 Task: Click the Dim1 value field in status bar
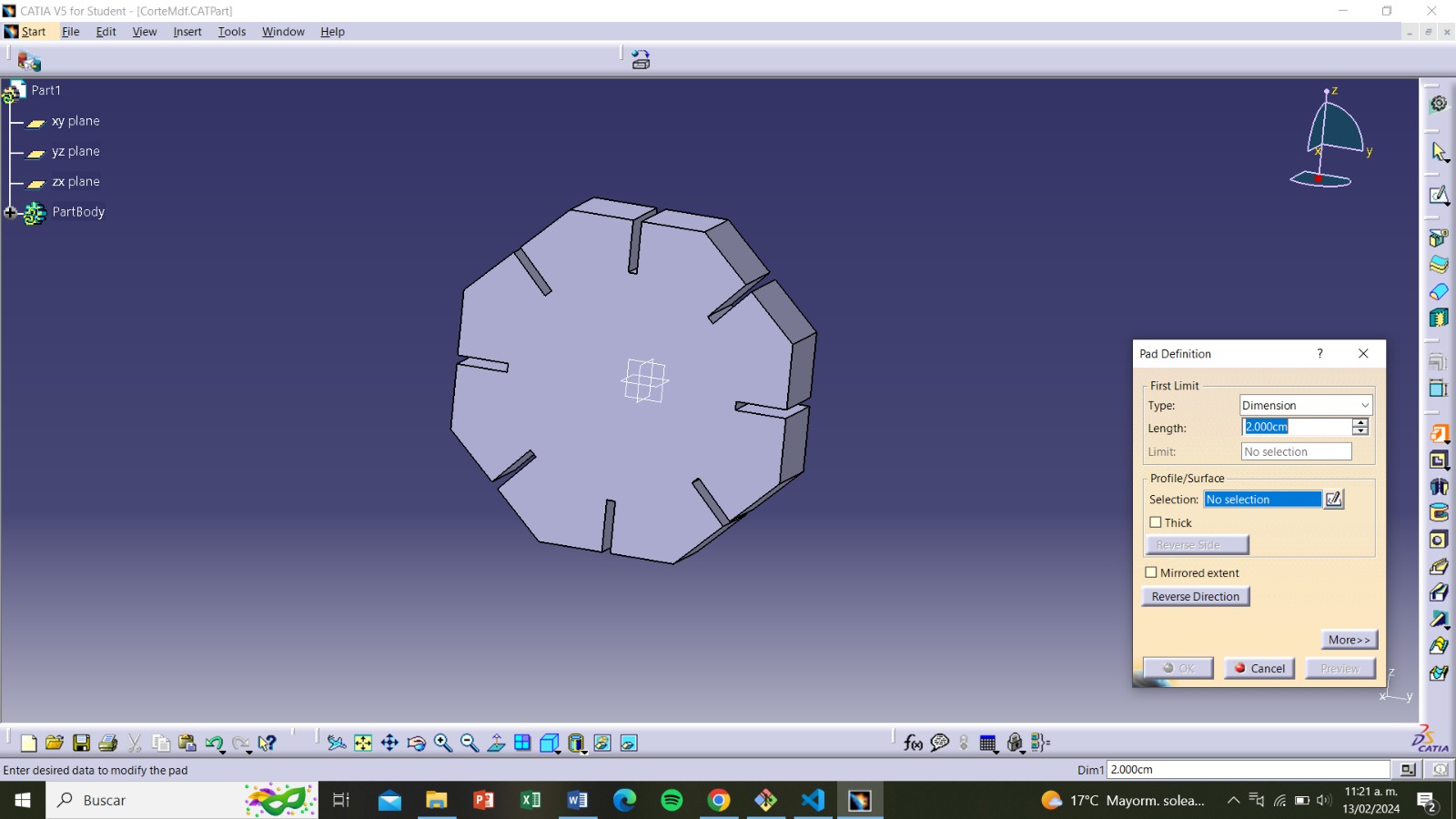point(1249,770)
